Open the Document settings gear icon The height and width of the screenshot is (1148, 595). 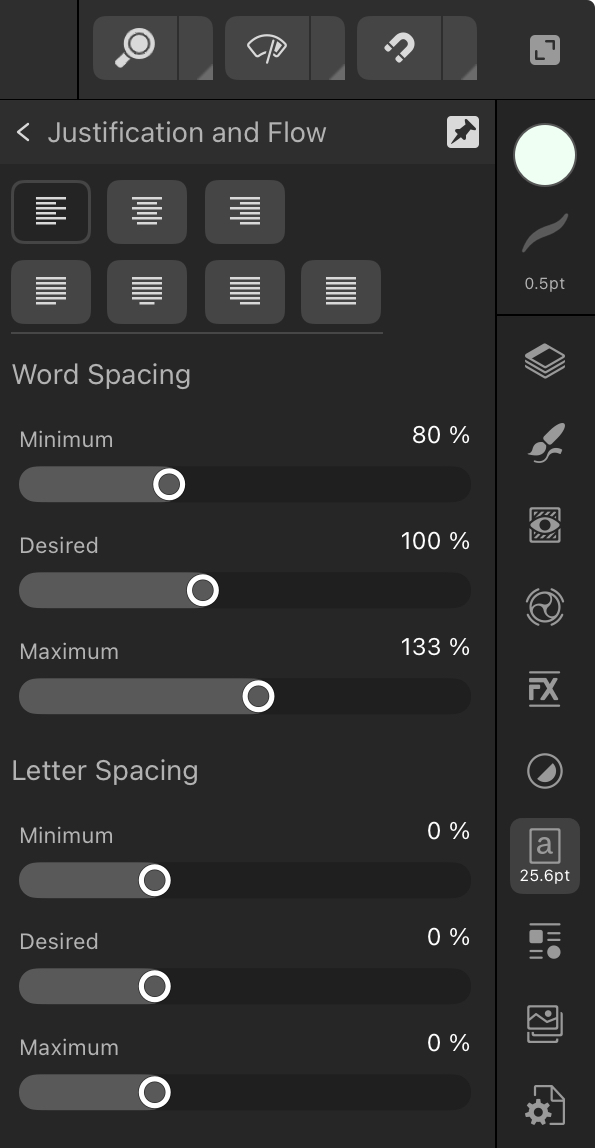point(545,1106)
